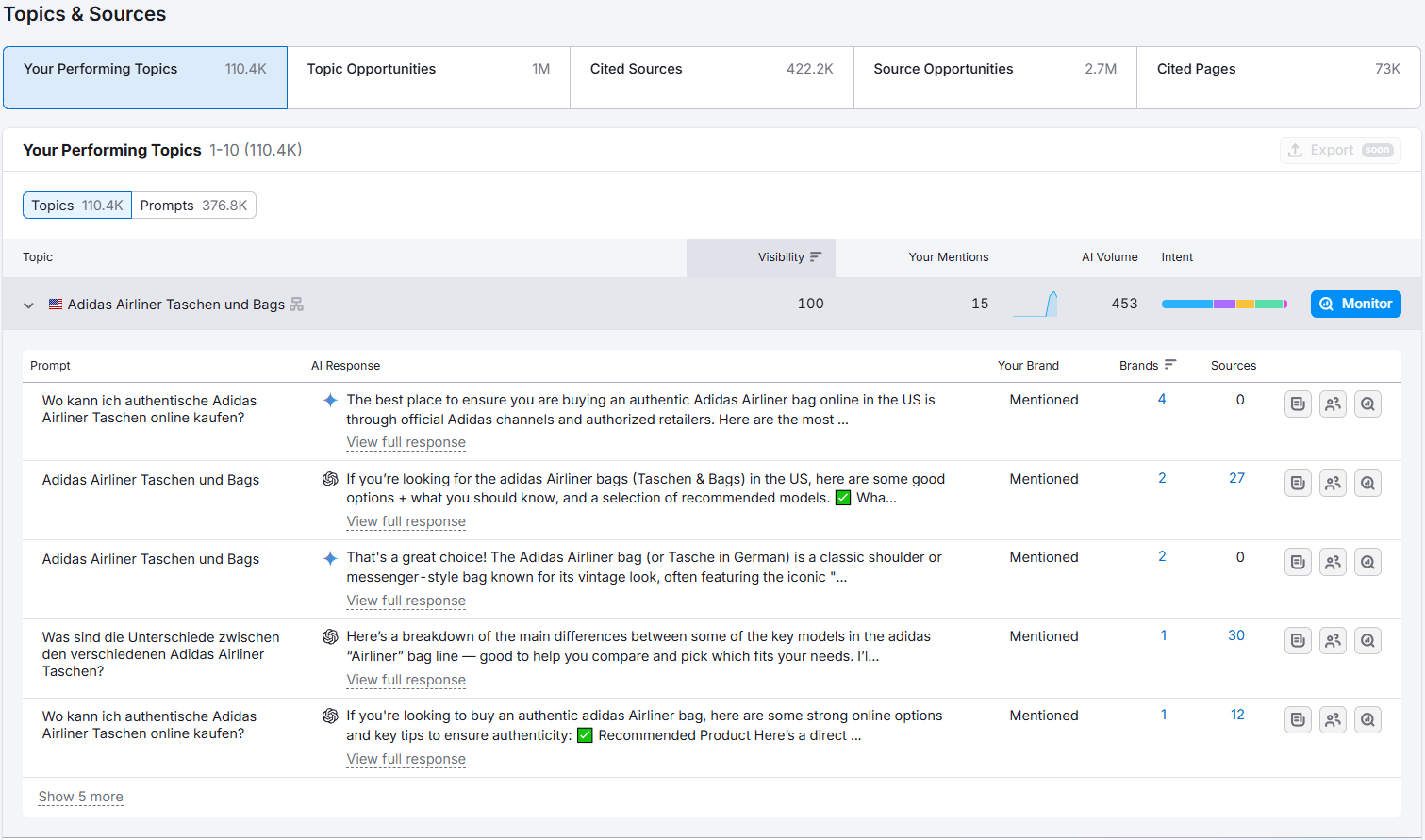
Task: Click the US flag beside the Adidas topic name
Action: (x=56, y=304)
